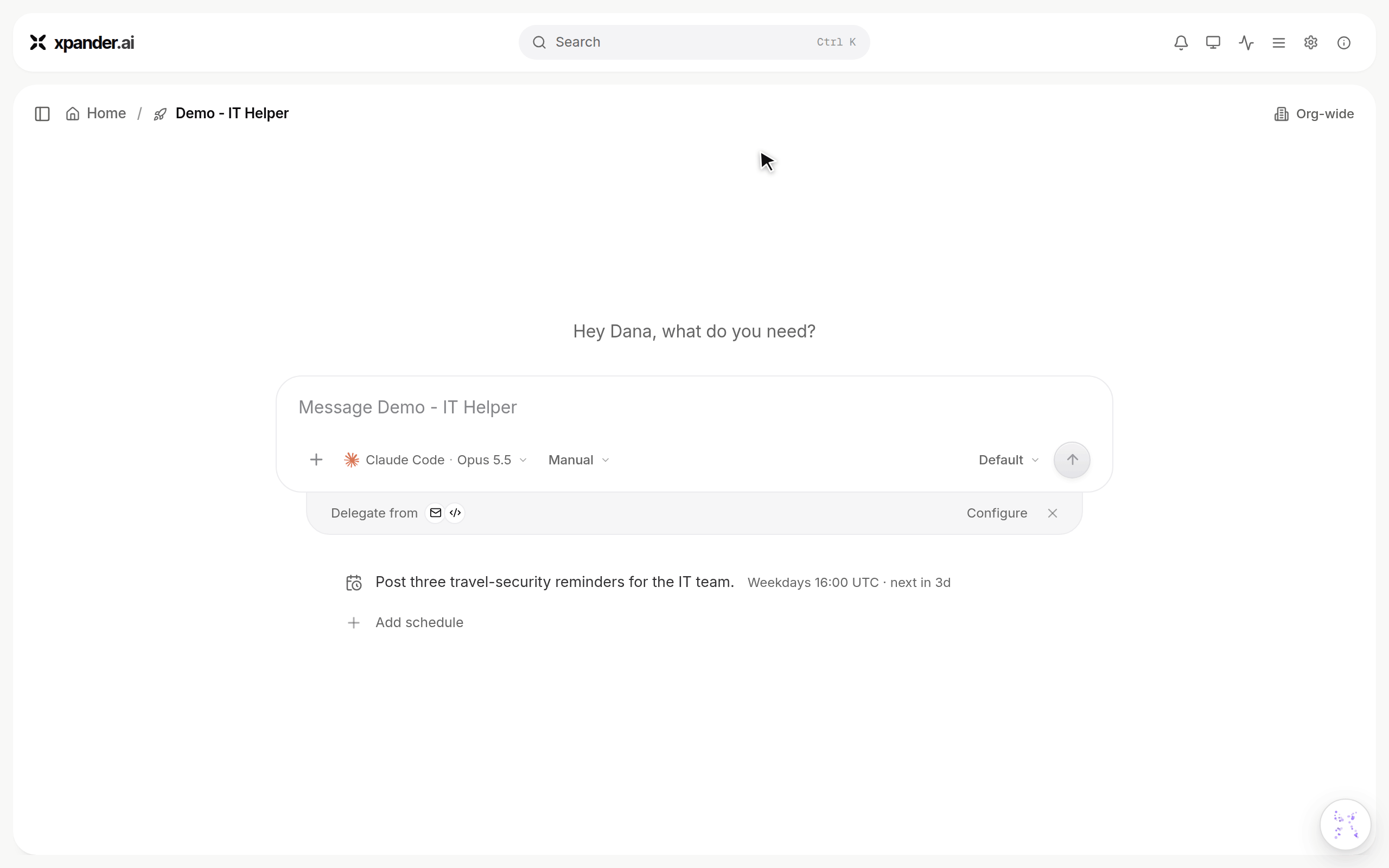The height and width of the screenshot is (868, 1389).
Task: Click the Message Demo - IT Helper input
Action: click(694, 407)
